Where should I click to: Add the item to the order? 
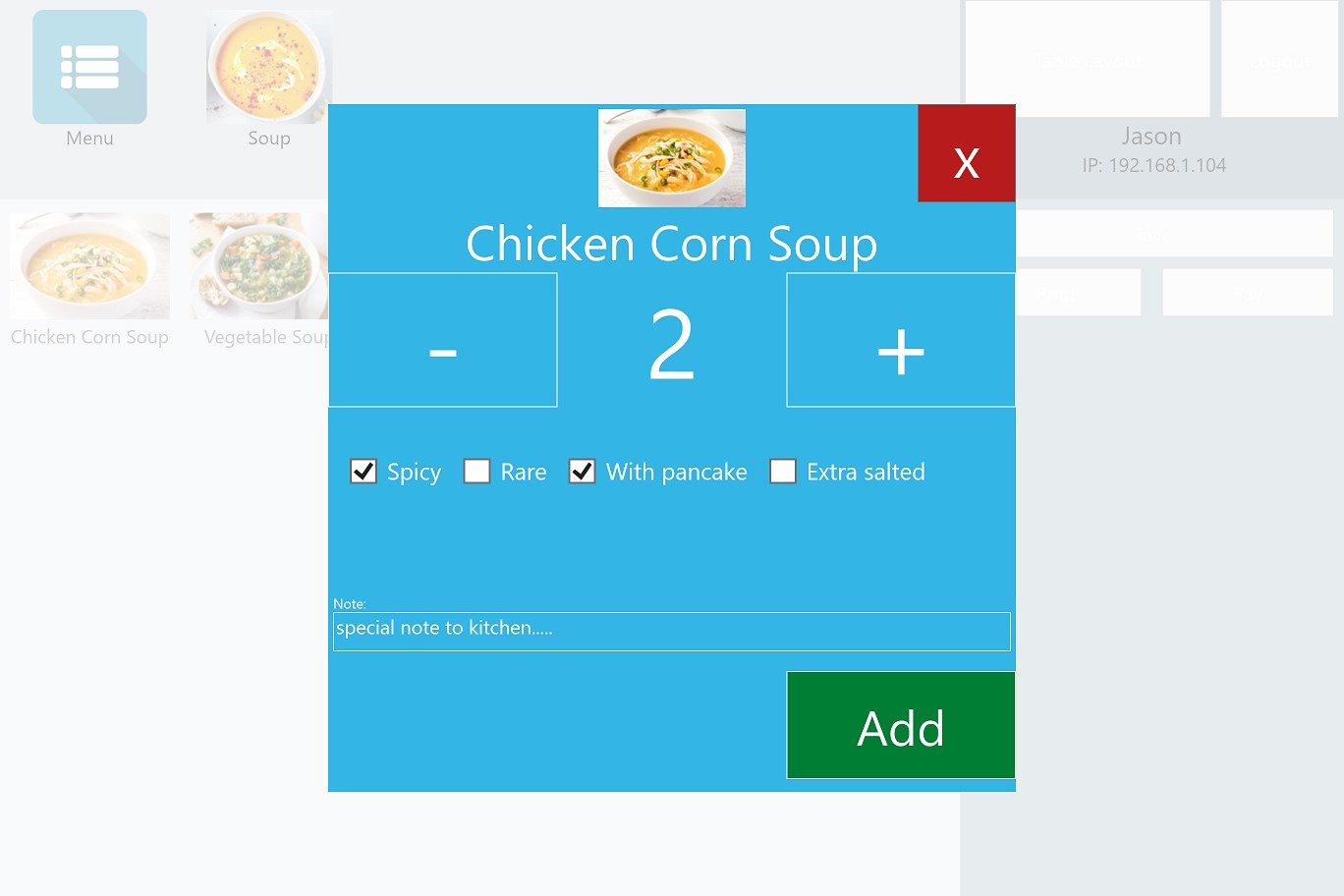coord(901,725)
